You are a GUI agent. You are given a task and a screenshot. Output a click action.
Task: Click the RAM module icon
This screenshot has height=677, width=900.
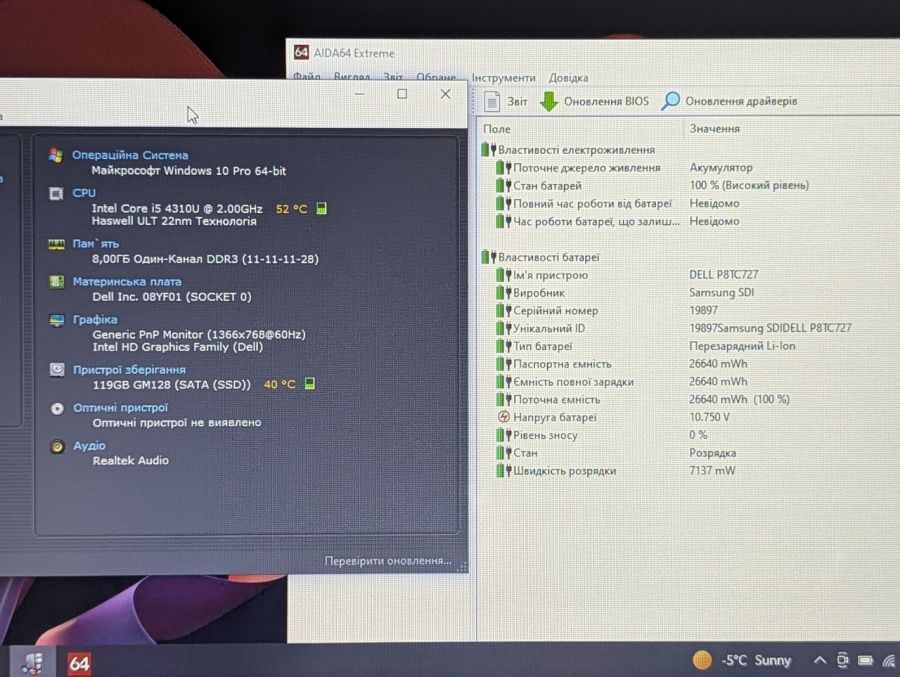point(56,244)
